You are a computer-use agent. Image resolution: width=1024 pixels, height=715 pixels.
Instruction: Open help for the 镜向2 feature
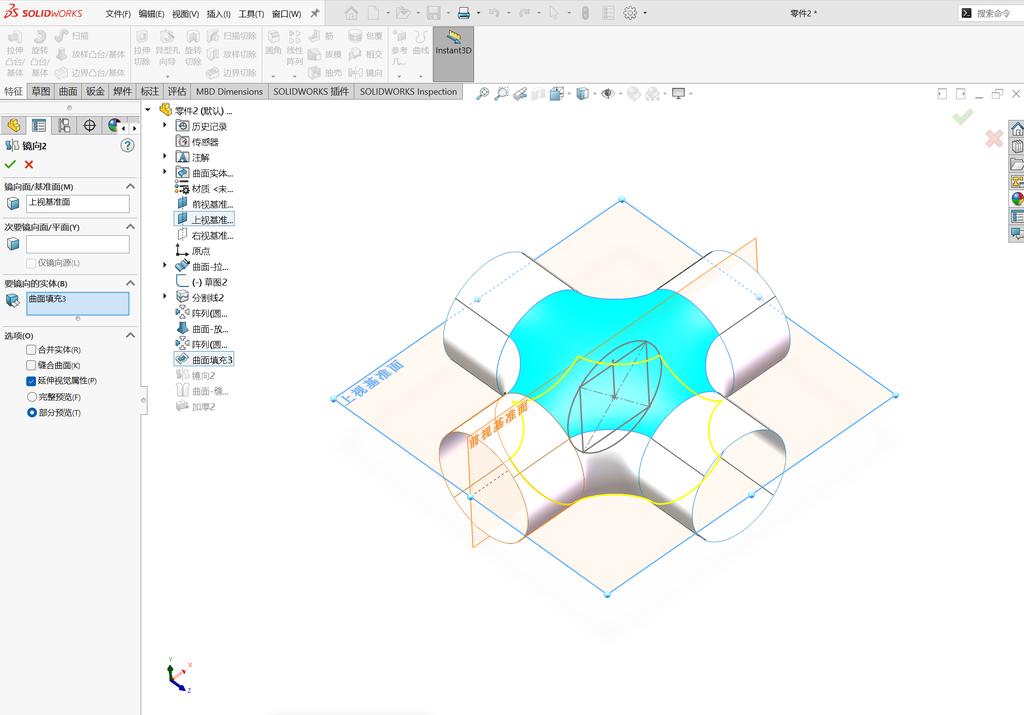[x=127, y=146]
